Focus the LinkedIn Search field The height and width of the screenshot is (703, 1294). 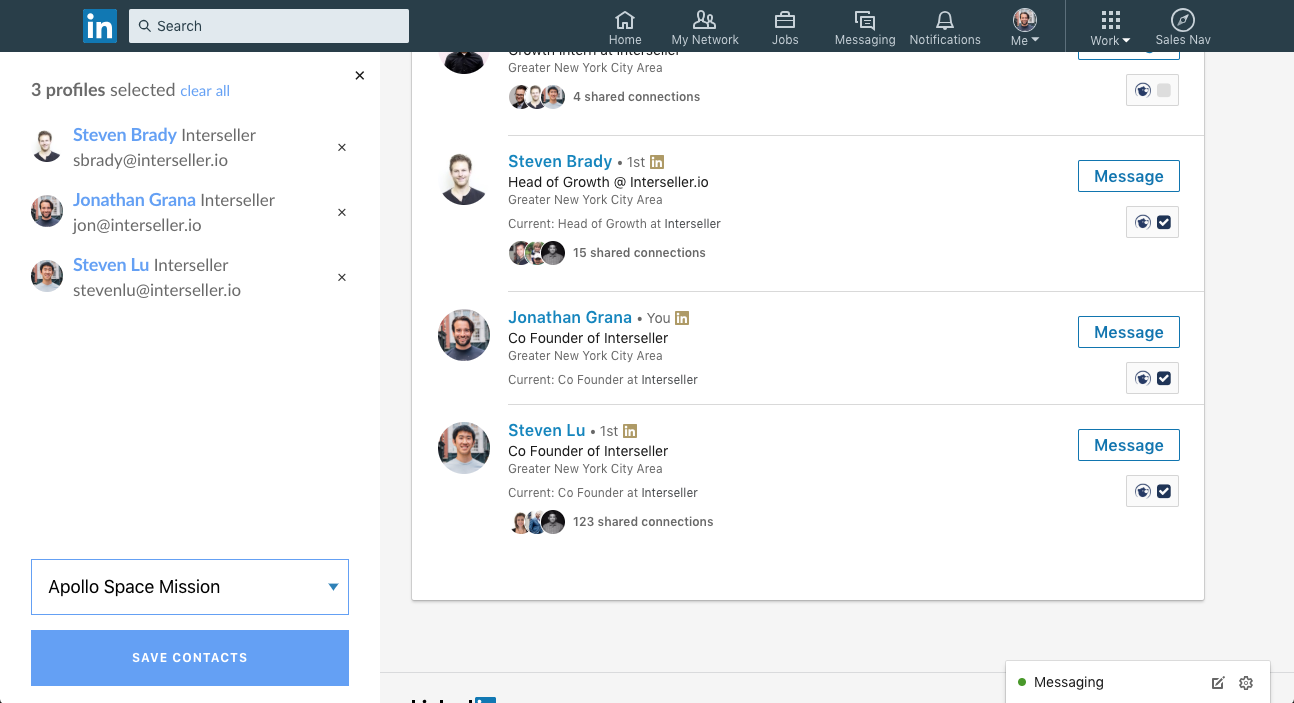(x=269, y=26)
